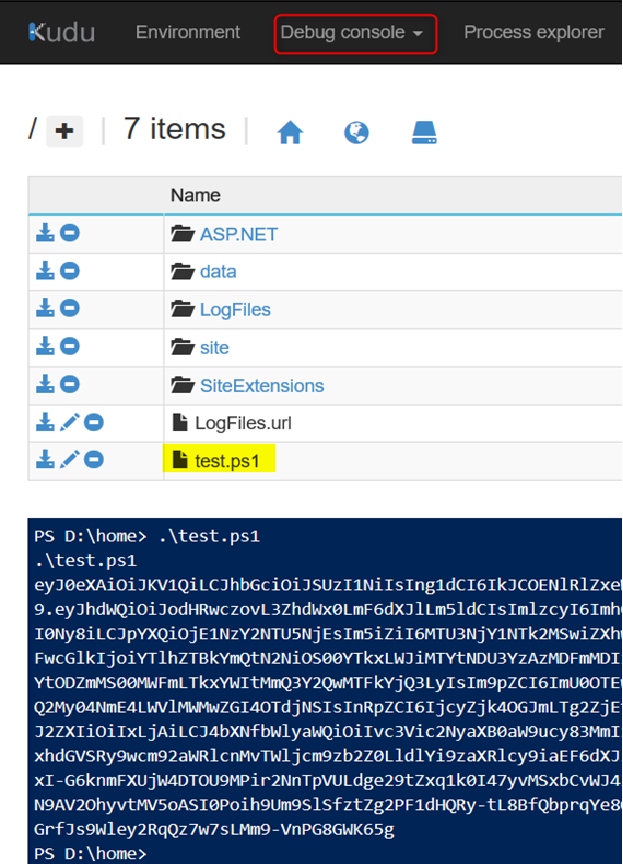The height and width of the screenshot is (864, 623).
Task: Delete the LogFiles.url file
Action: (x=94, y=422)
